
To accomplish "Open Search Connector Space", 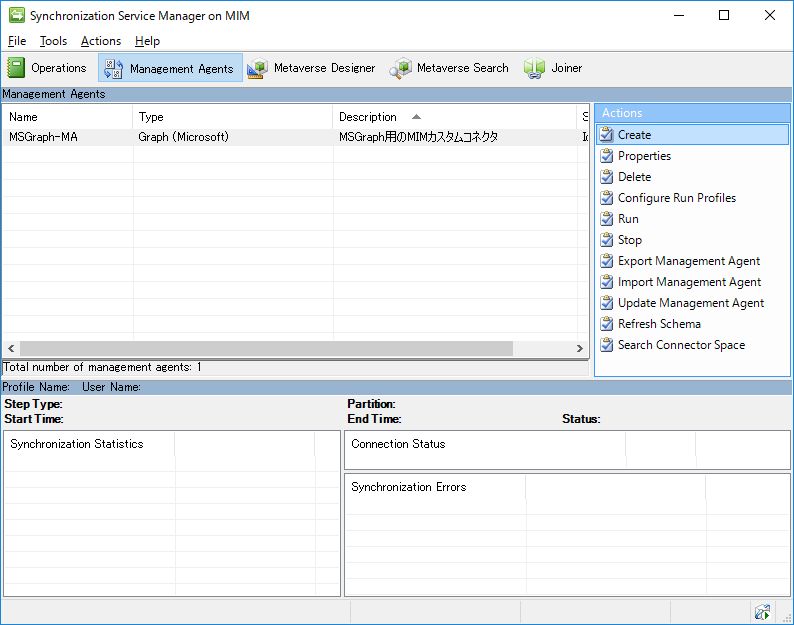I will point(681,345).
